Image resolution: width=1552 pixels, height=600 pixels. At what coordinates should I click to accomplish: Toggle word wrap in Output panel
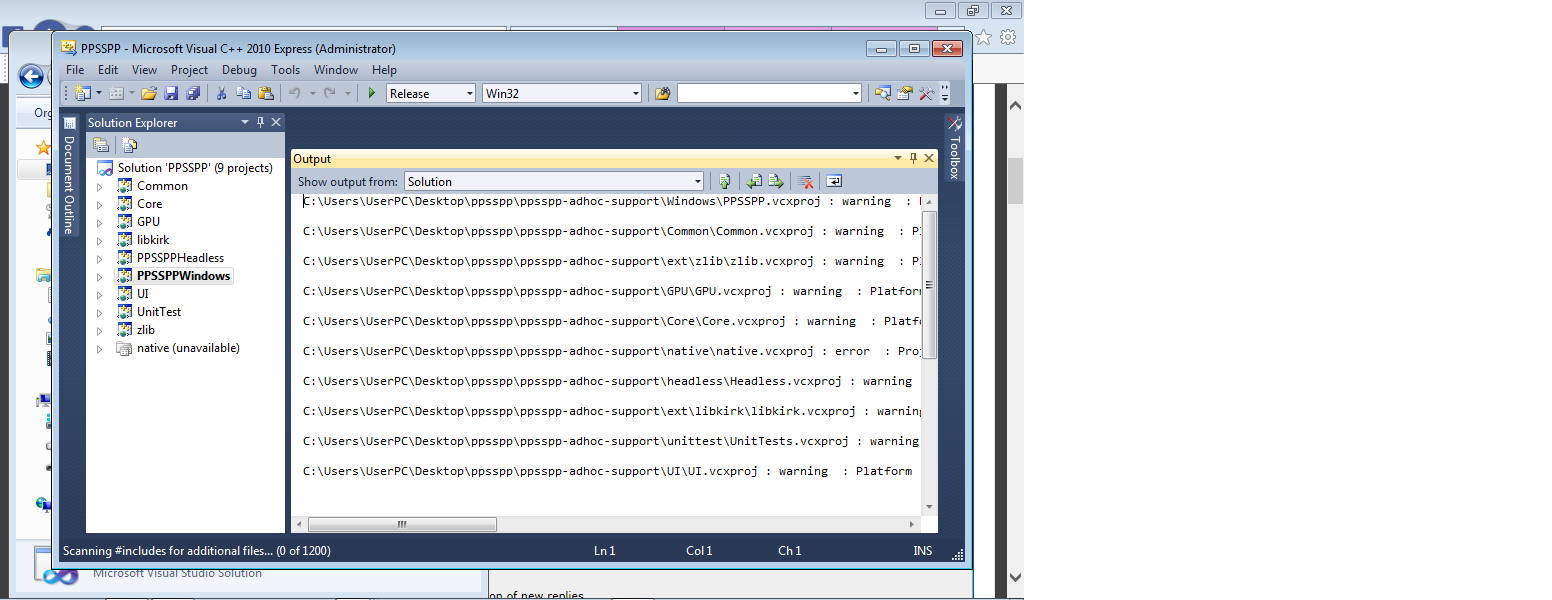pyautogui.click(x=834, y=181)
